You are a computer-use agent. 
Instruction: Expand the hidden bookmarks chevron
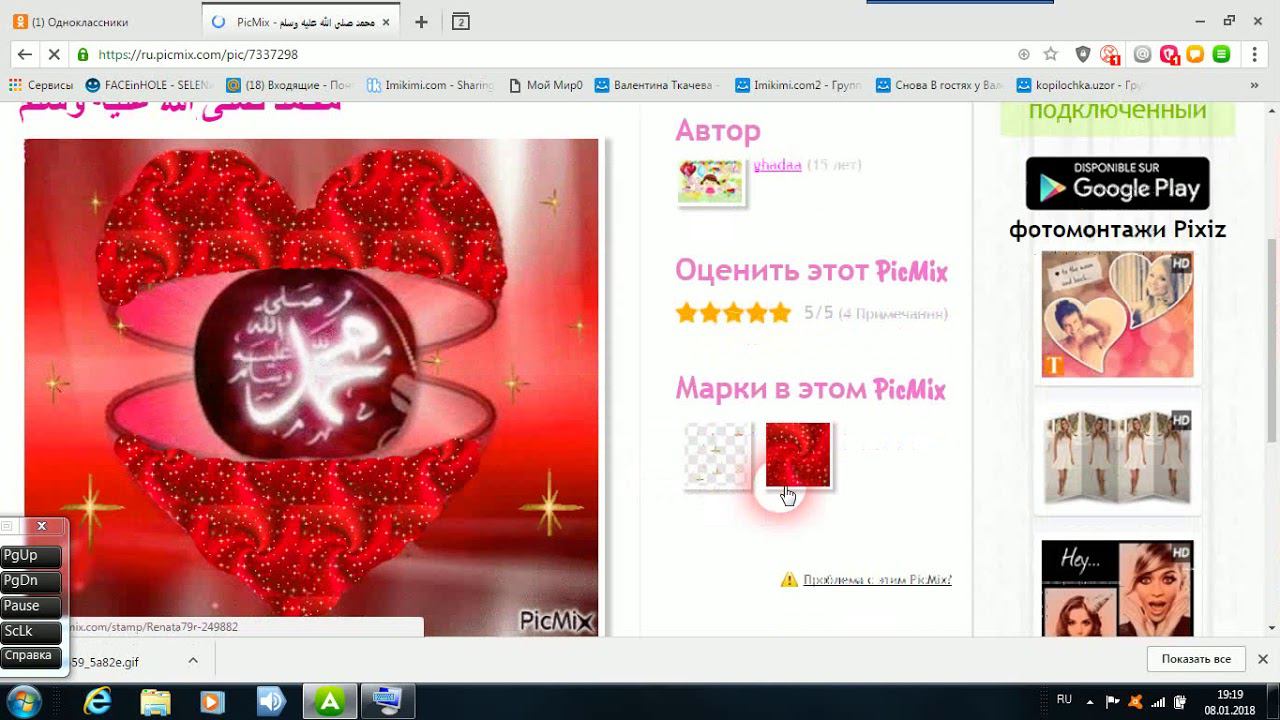pyautogui.click(x=1254, y=85)
